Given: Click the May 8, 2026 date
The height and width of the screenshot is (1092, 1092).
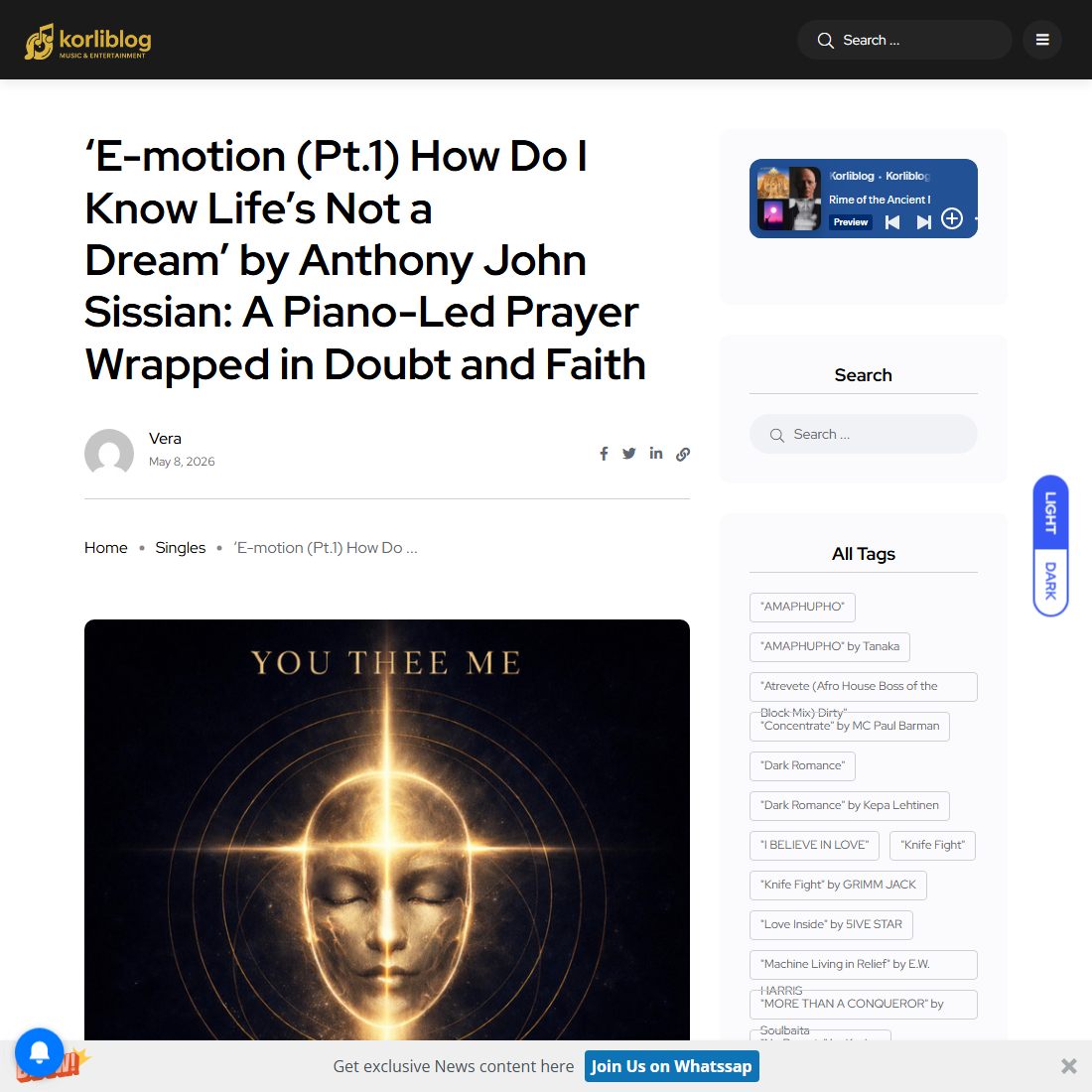Looking at the screenshot, I should 181,462.
